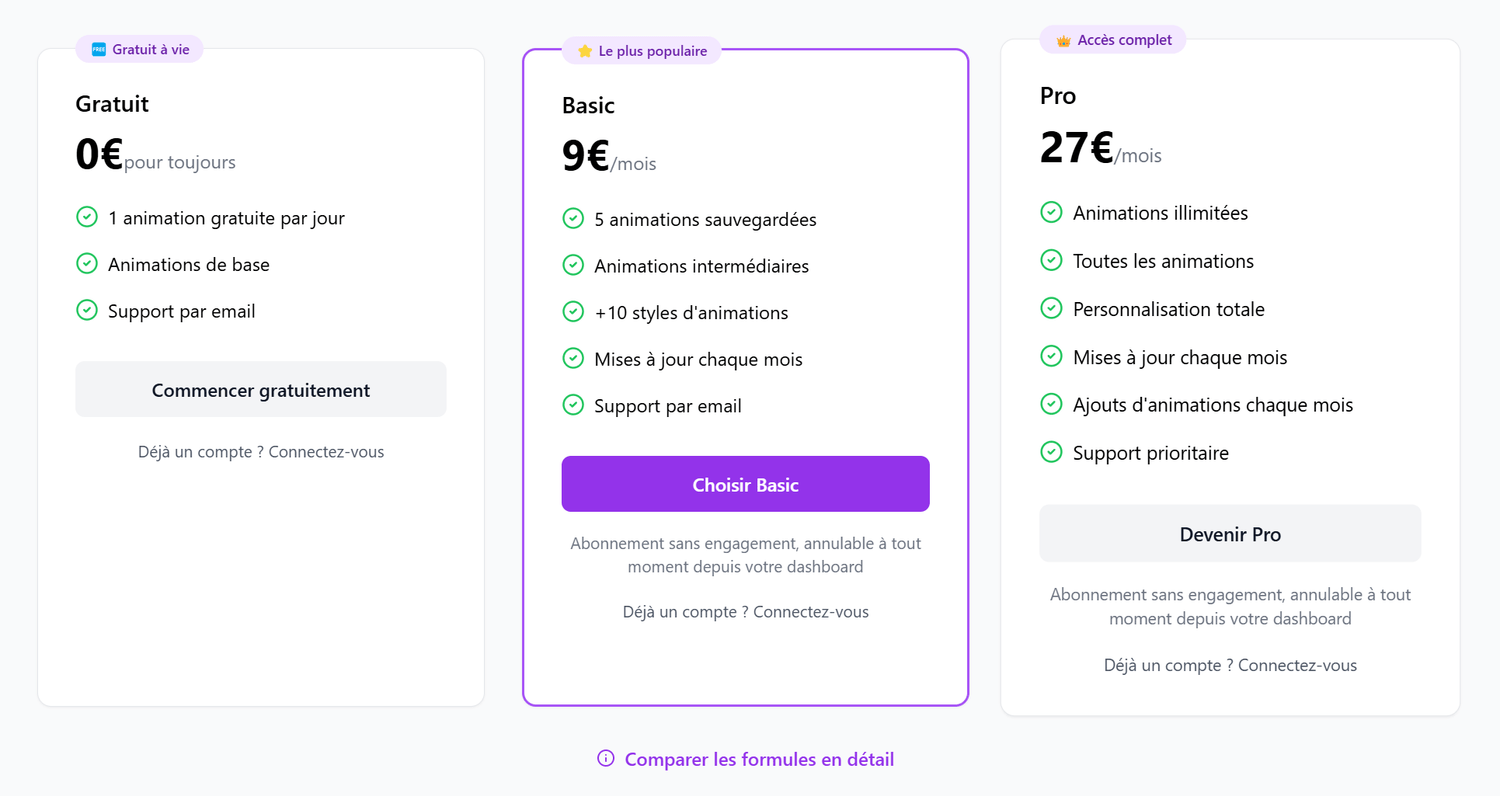Image resolution: width=1500 pixels, height=796 pixels.
Task: Click the info icon beside "Comparer les formules"
Action: [606, 759]
